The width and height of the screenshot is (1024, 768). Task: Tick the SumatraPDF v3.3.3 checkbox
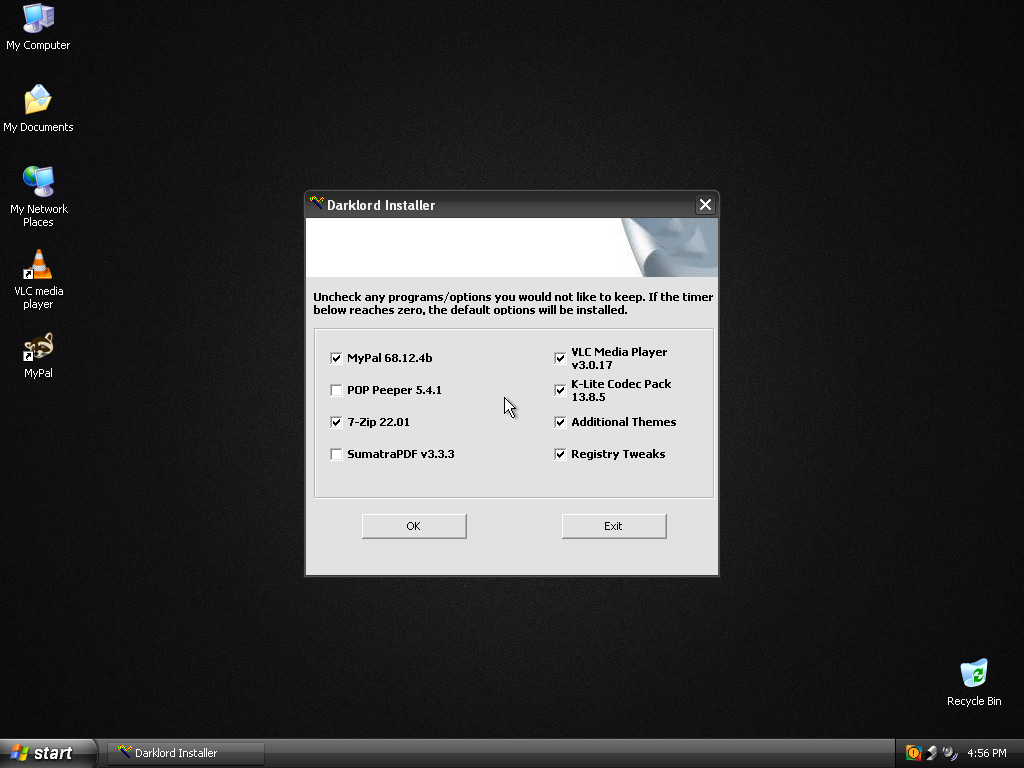coord(336,454)
